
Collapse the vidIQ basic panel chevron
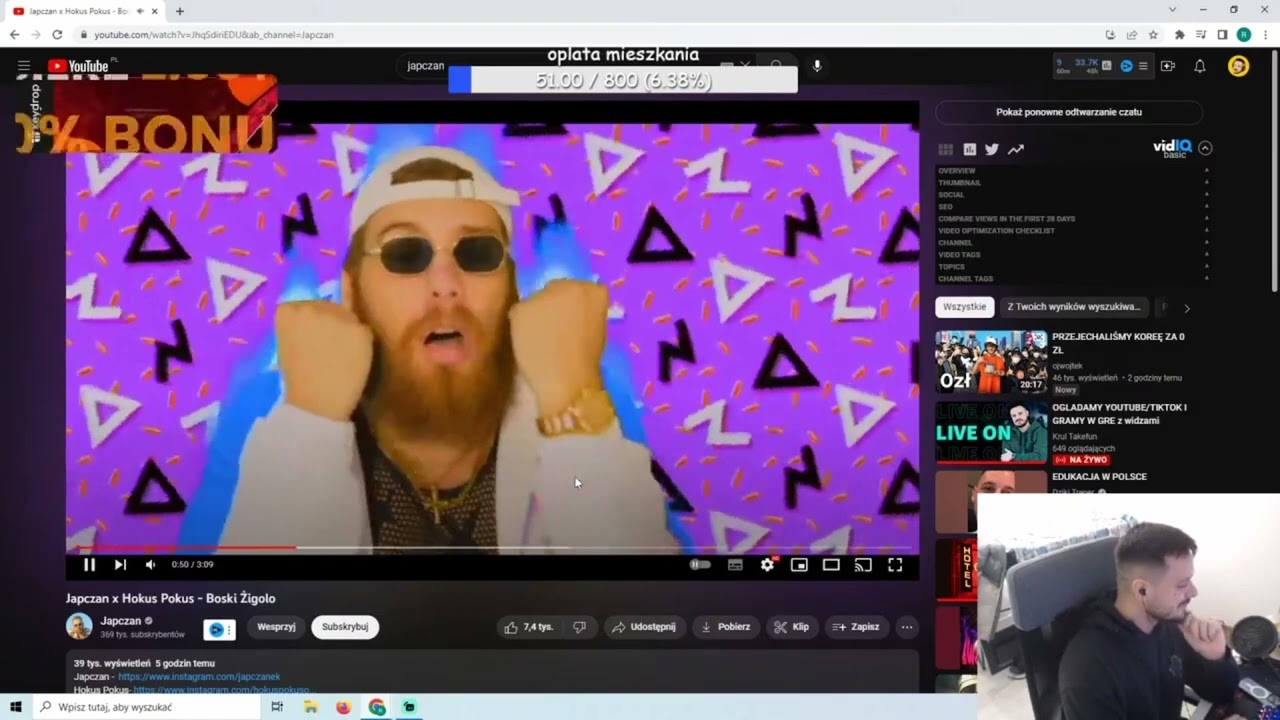pyautogui.click(x=1205, y=148)
